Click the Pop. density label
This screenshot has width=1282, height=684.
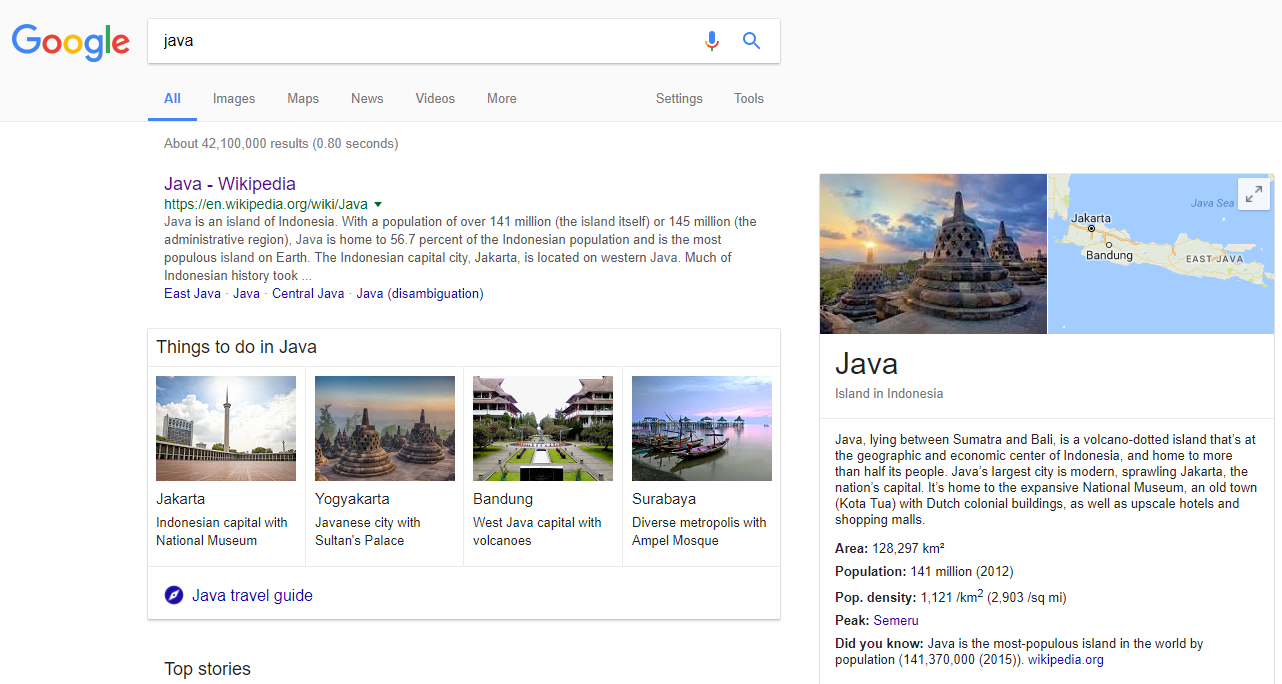pyautogui.click(x=875, y=598)
